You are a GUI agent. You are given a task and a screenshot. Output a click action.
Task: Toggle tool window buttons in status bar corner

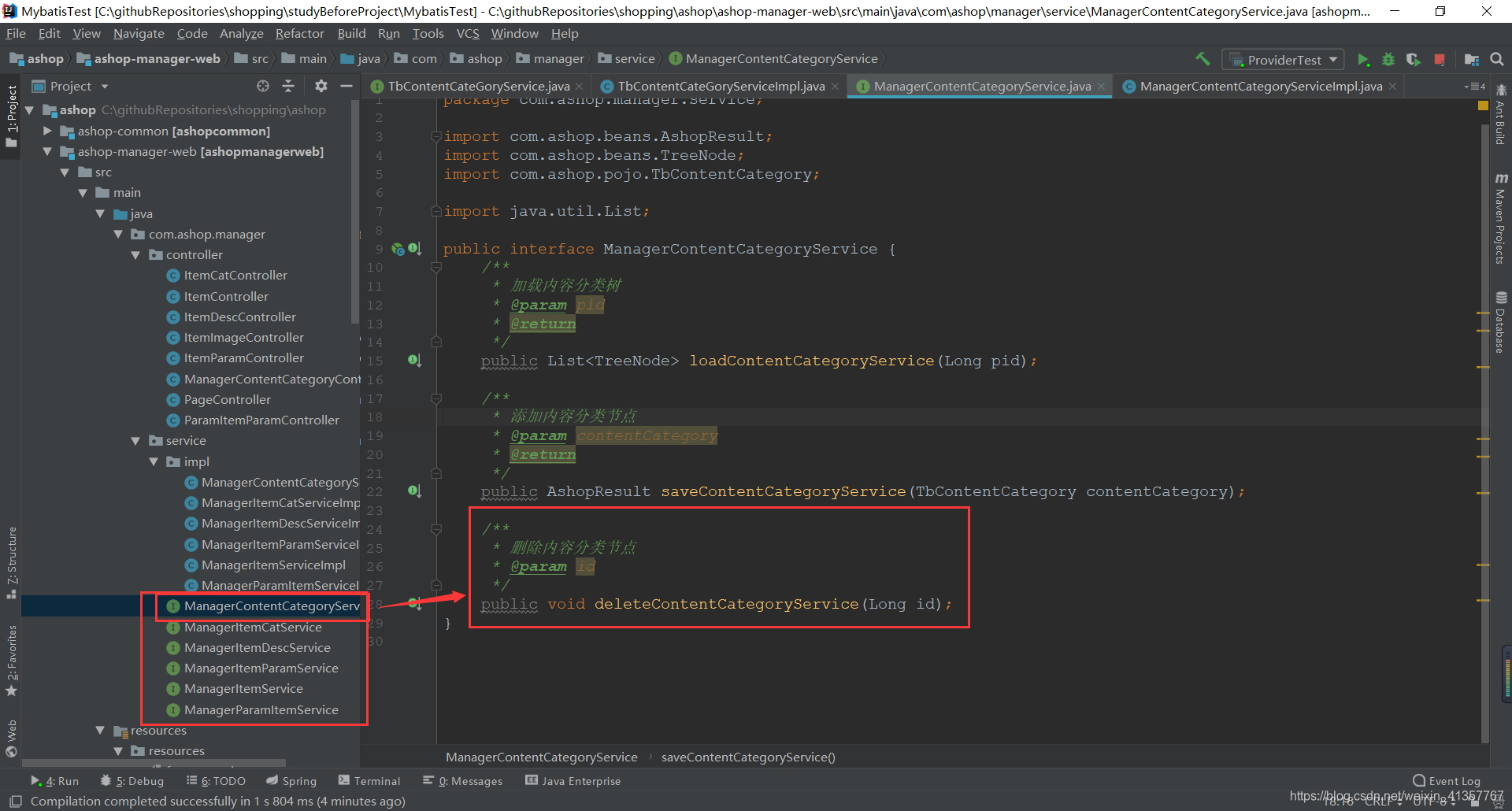coord(16,802)
